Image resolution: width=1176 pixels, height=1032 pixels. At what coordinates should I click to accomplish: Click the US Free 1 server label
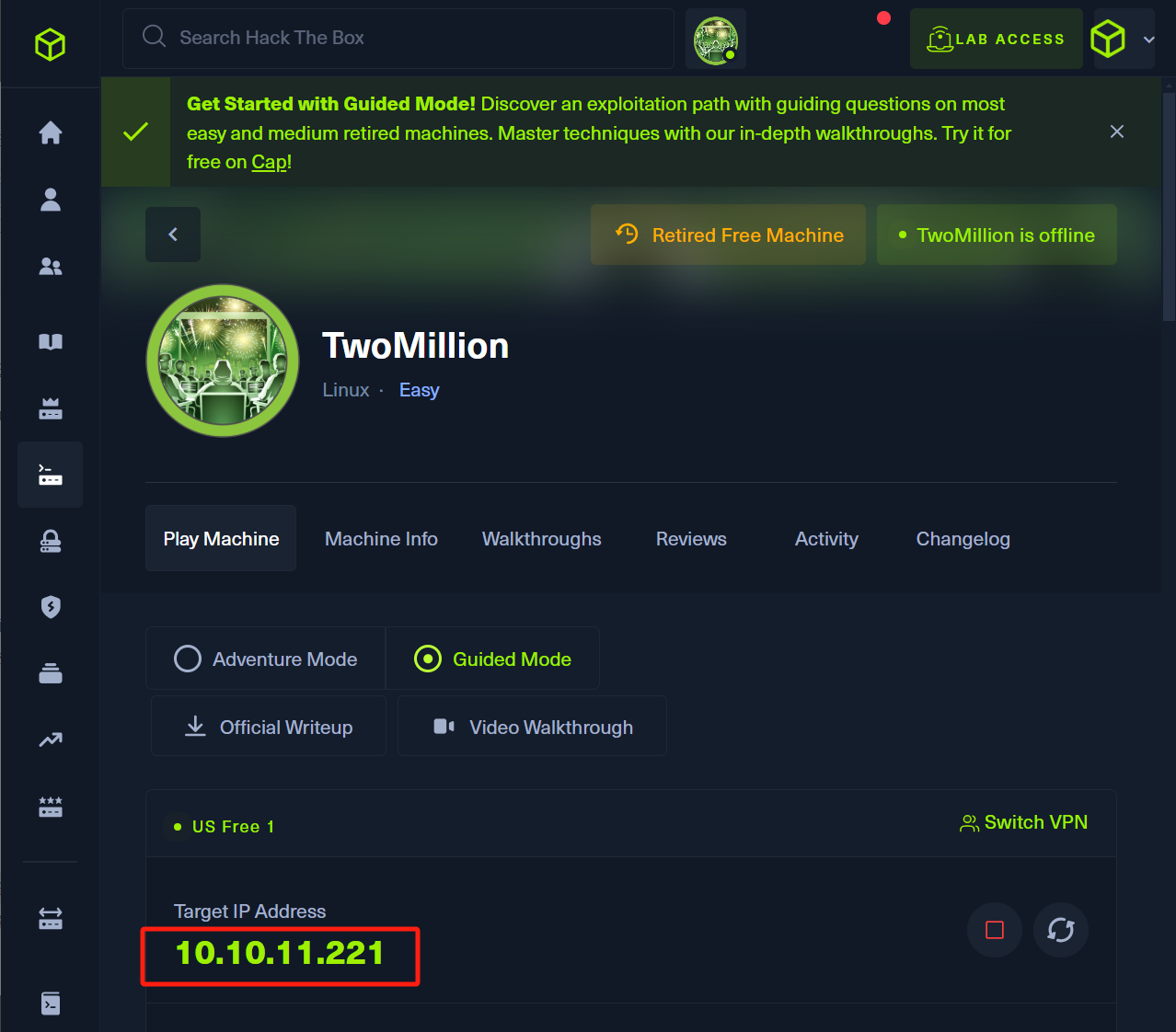pyautogui.click(x=233, y=827)
